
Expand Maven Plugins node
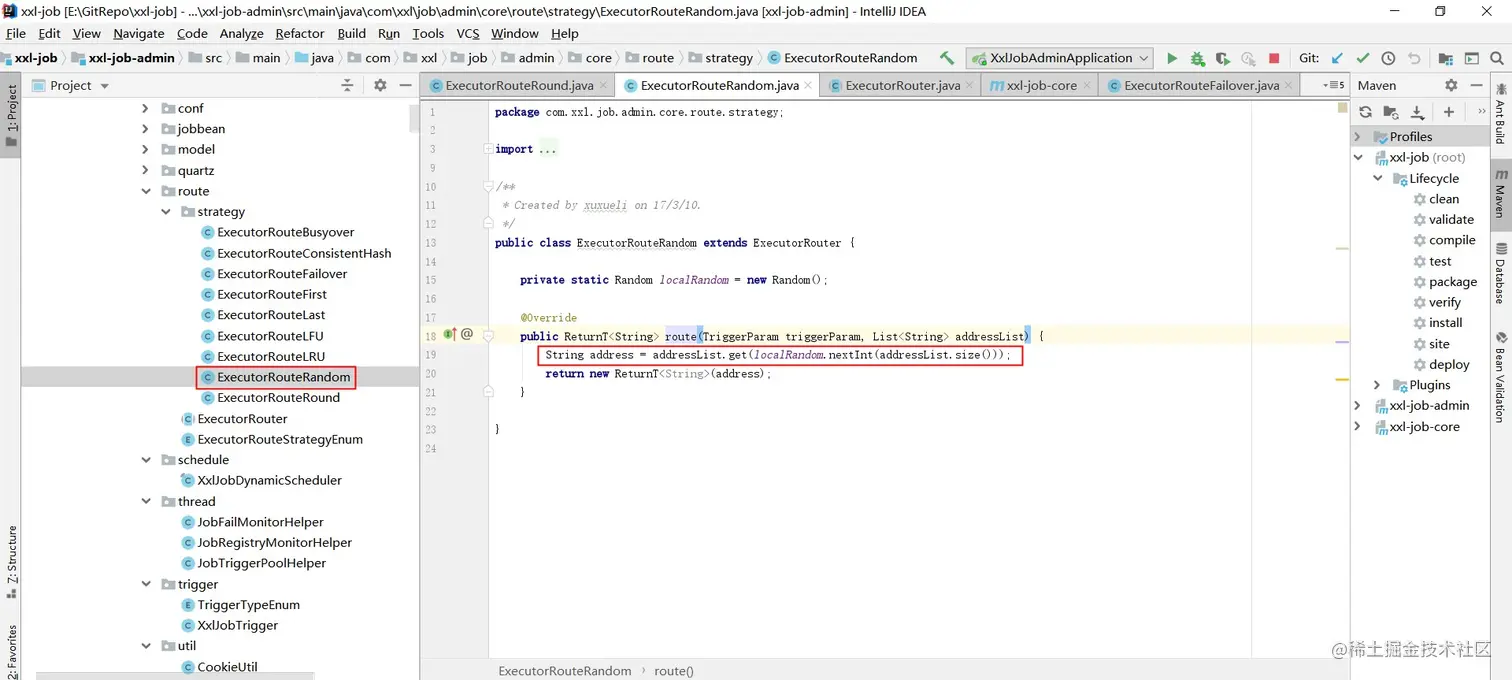(1378, 385)
